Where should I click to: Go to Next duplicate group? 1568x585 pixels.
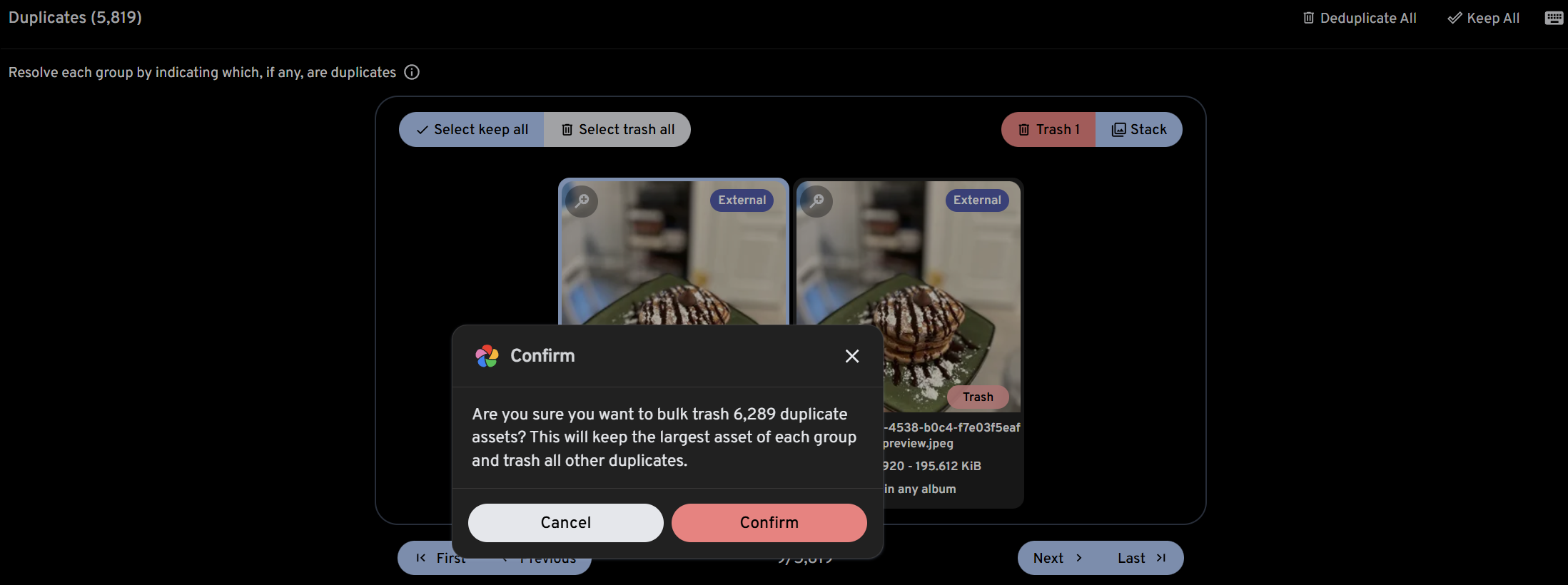tap(1058, 558)
